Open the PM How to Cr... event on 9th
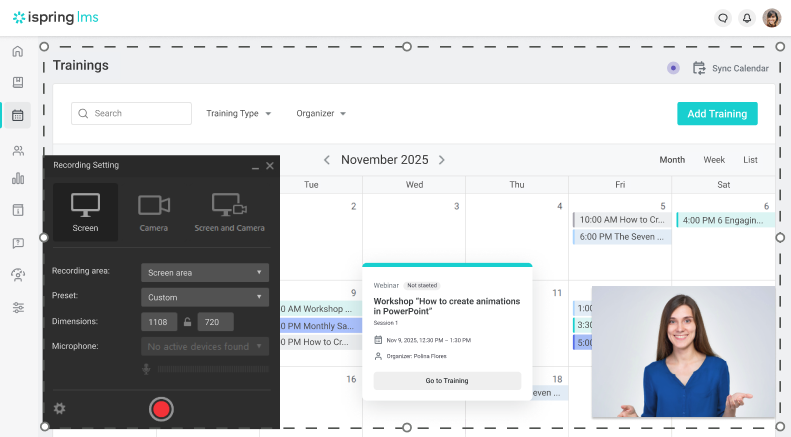This screenshot has width=791, height=437. (x=321, y=342)
